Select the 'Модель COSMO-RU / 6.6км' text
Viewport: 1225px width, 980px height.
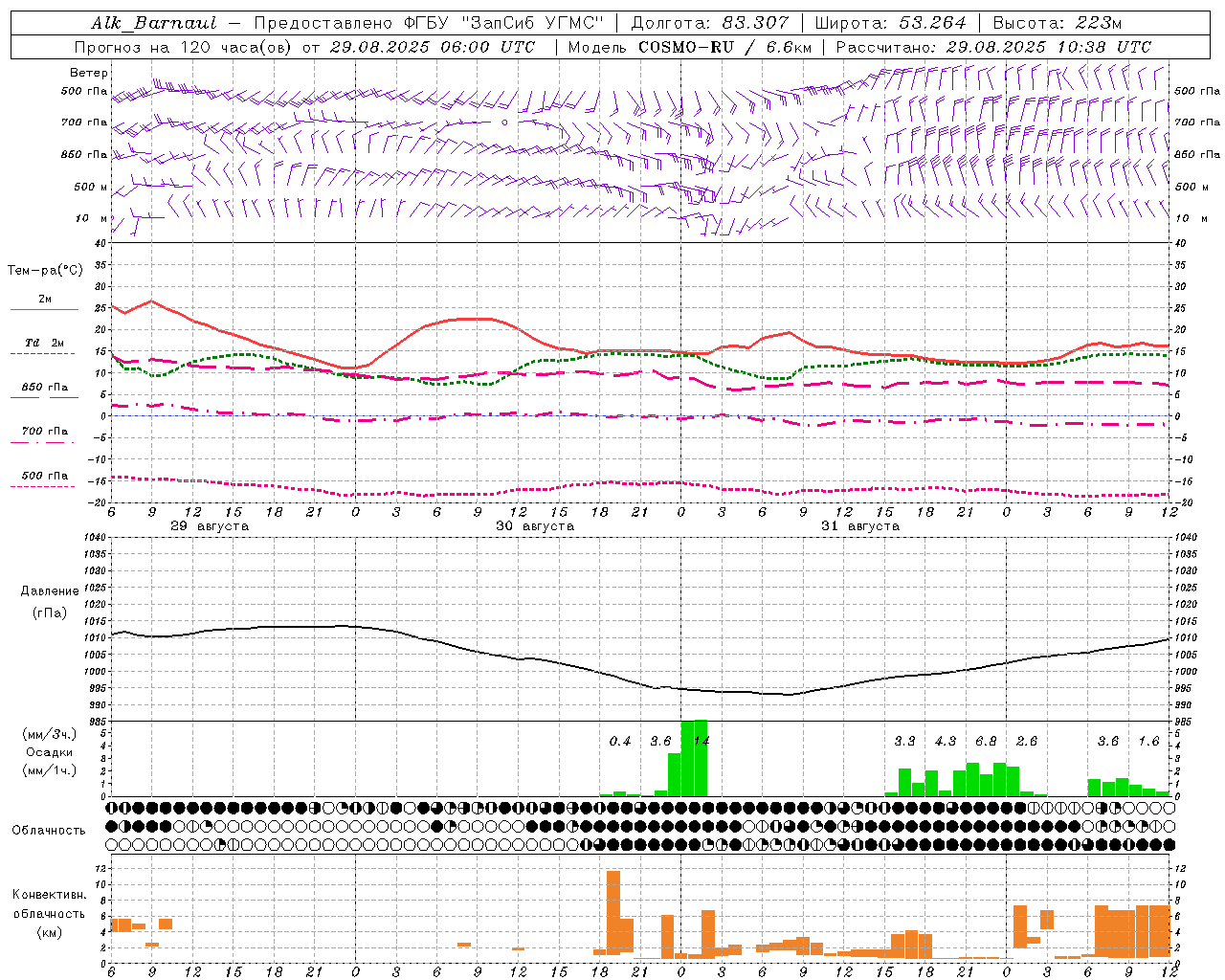[x=690, y=47]
